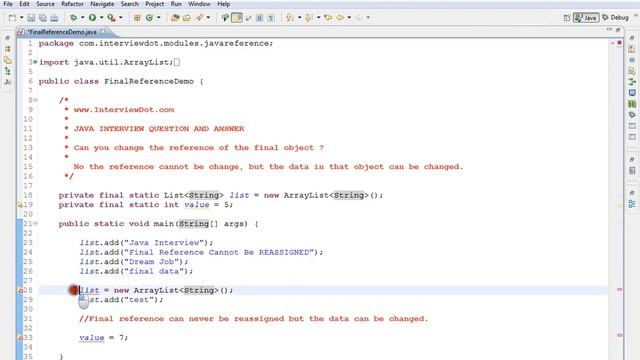The width and height of the screenshot is (640, 360).
Task: Click the Run External Tools icon
Action: tap(111, 18)
